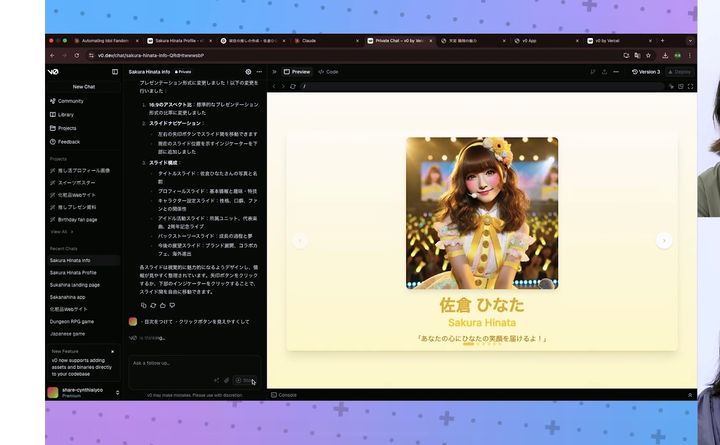Expand the account switcher for share-cynthialyco
Viewport: 720px width, 445px height.
(x=117, y=392)
